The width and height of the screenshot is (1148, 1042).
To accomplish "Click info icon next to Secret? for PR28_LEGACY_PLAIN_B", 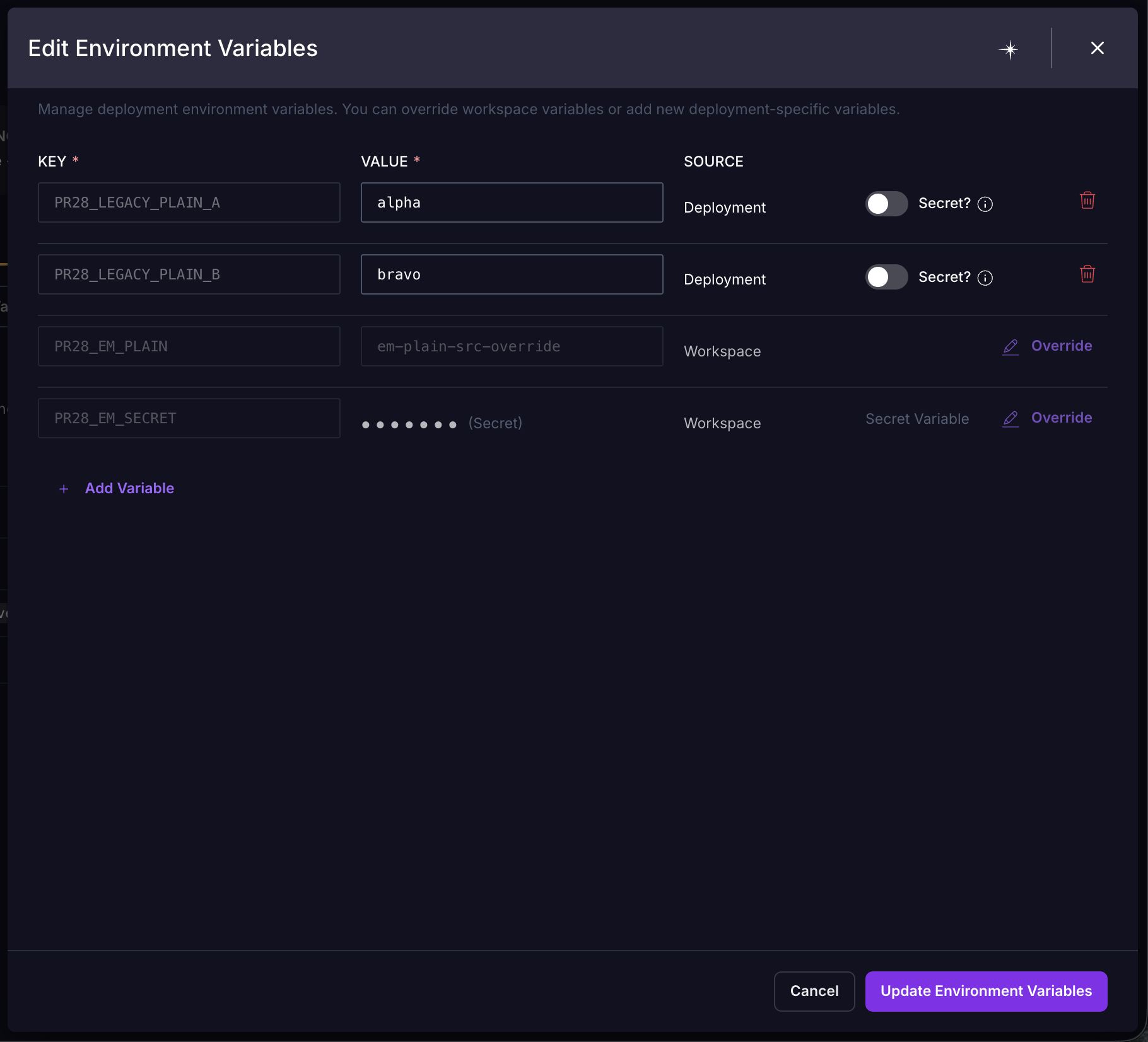I will [985, 278].
